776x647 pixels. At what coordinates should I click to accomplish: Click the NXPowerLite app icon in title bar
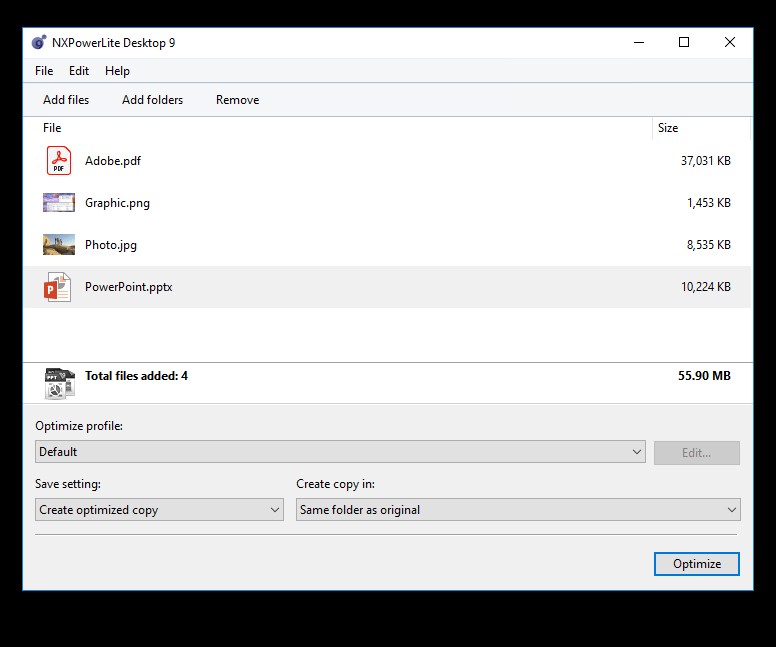tap(39, 43)
